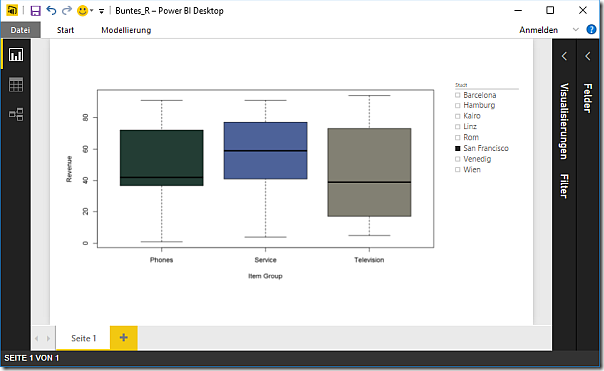The image size is (604, 371).
Task: Switch to Data table view icon
Action: point(16,85)
